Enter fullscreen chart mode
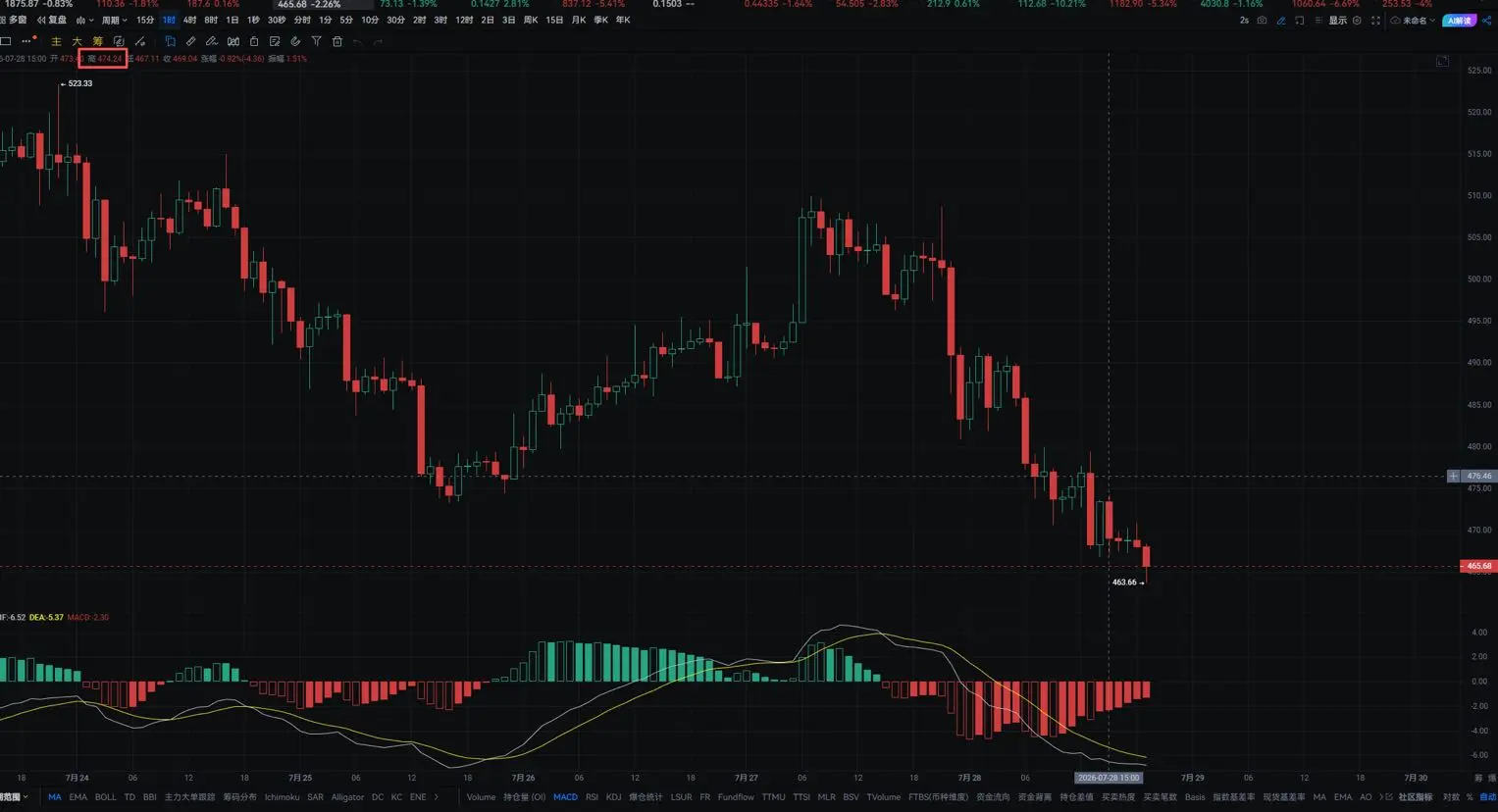This screenshot has width=1498, height=812. [x=1375, y=20]
